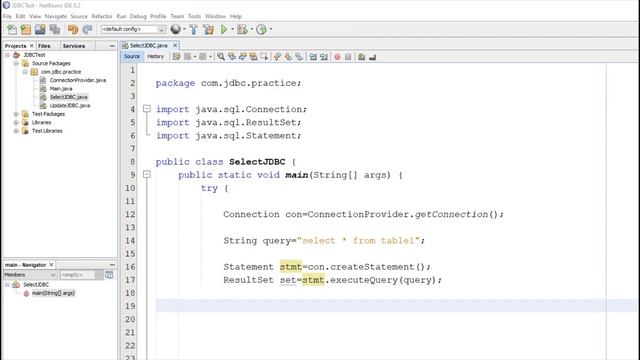640x360 pixels.
Task: Click the Redo toolbar icon
Action: pyautogui.click(x=87, y=29)
